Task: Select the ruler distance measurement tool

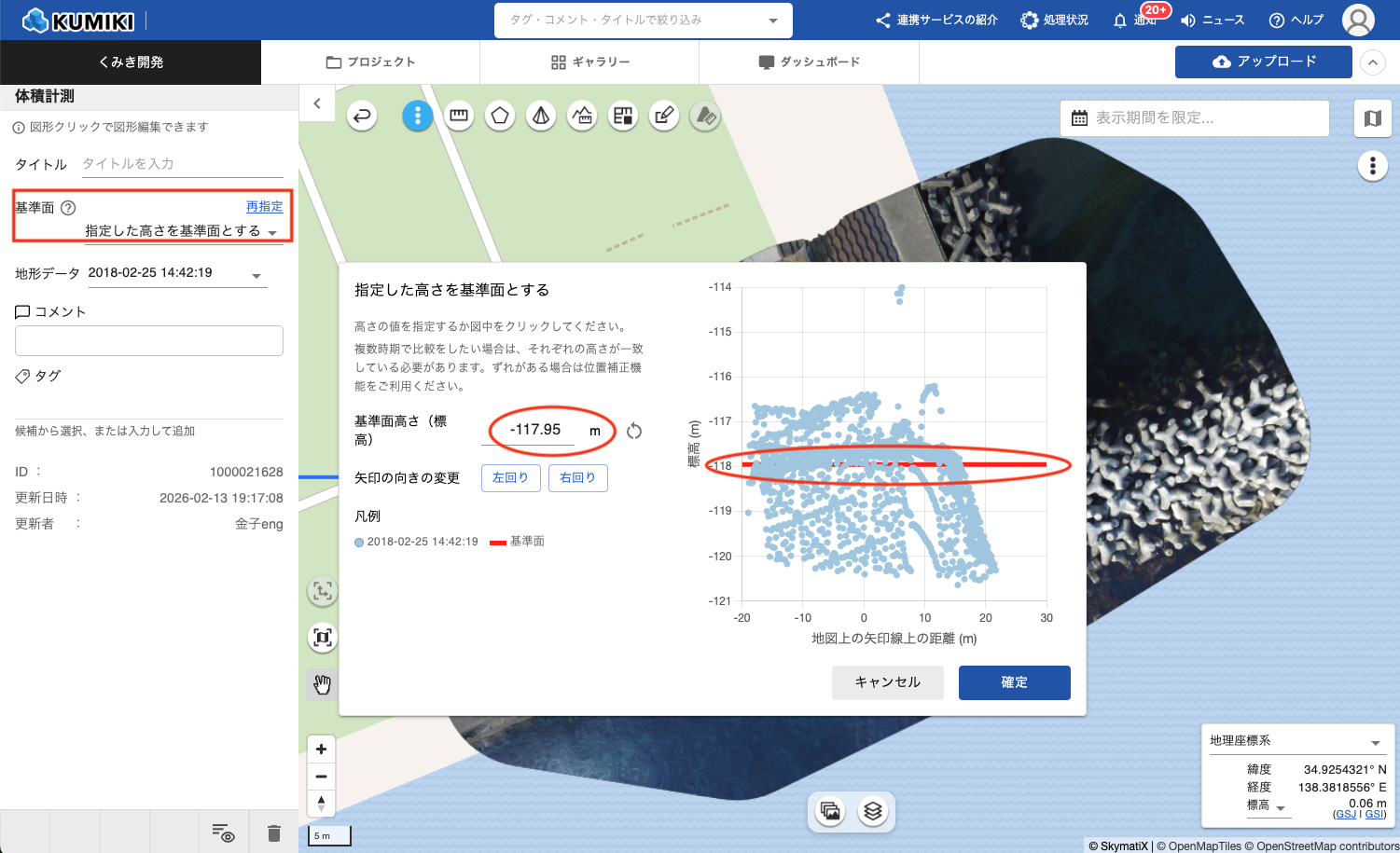Action: coord(458,117)
